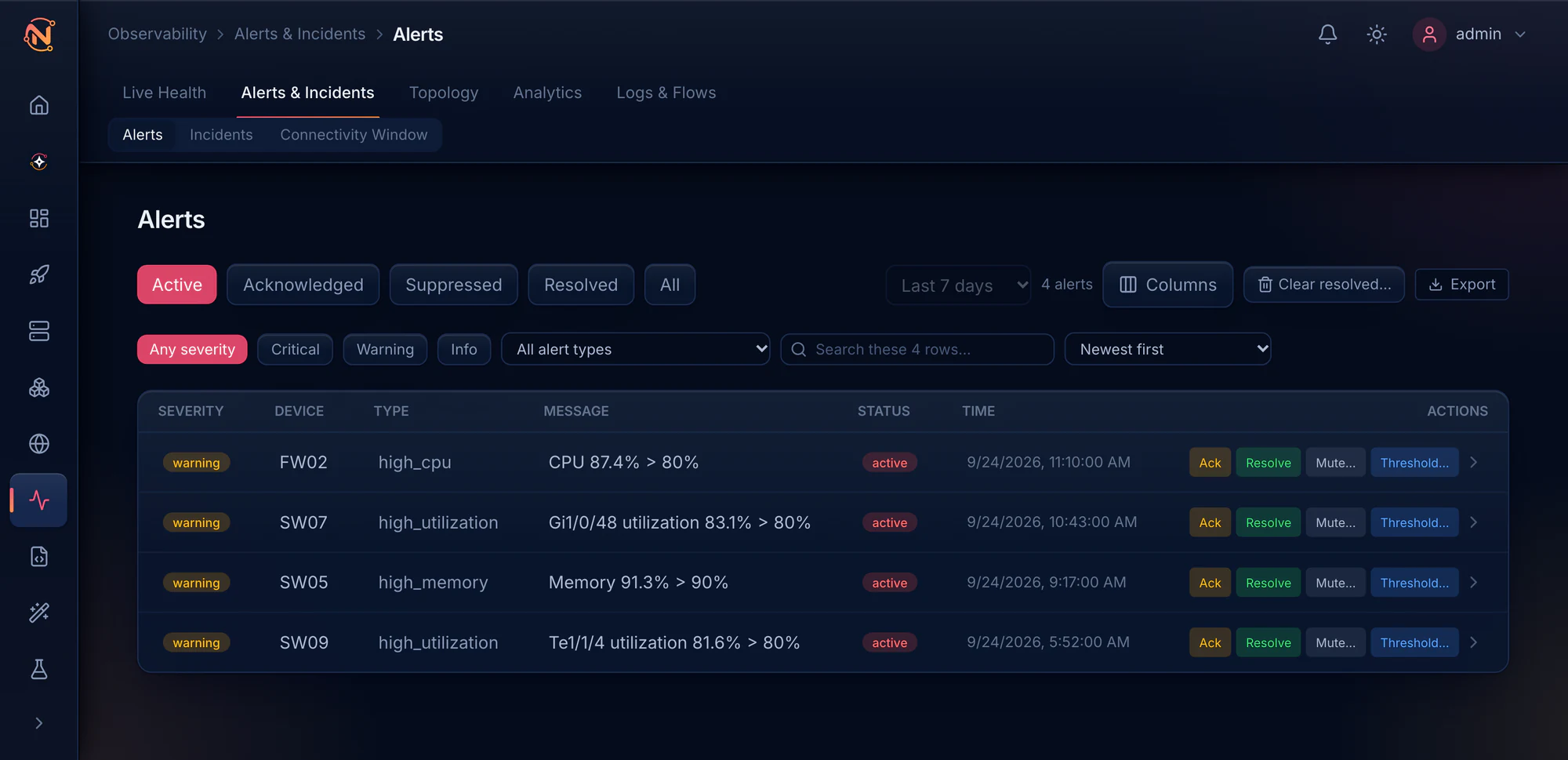Open the Home sidebar icon

tap(39, 105)
